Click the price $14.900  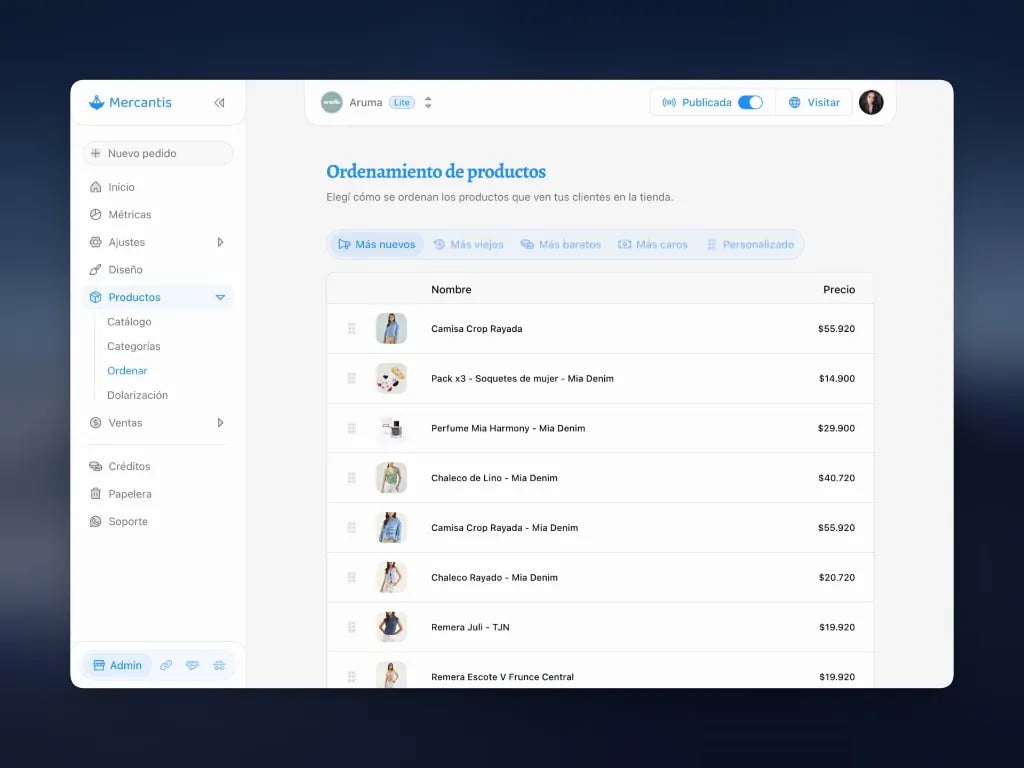pyautogui.click(x=837, y=379)
